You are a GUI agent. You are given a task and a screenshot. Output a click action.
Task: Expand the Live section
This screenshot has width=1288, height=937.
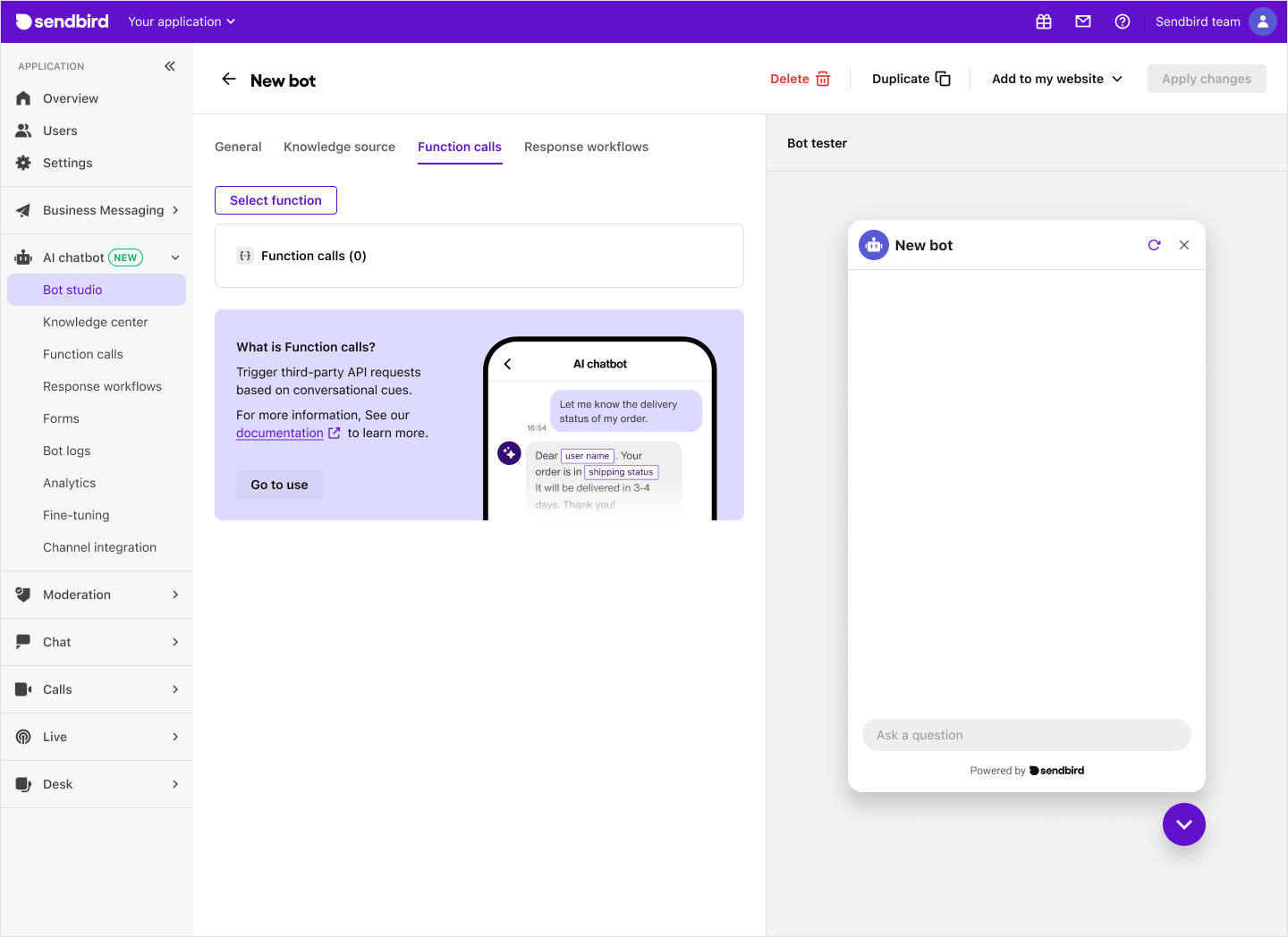pyautogui.click(x=97, y=737)
